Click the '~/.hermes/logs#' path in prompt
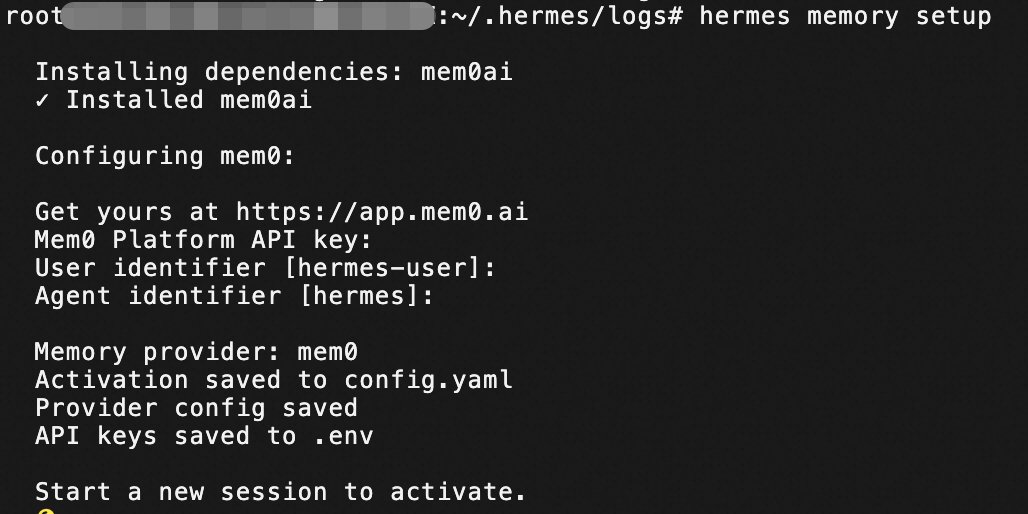The height and width of the screenshot is (514, 1028). click(566, 16)
